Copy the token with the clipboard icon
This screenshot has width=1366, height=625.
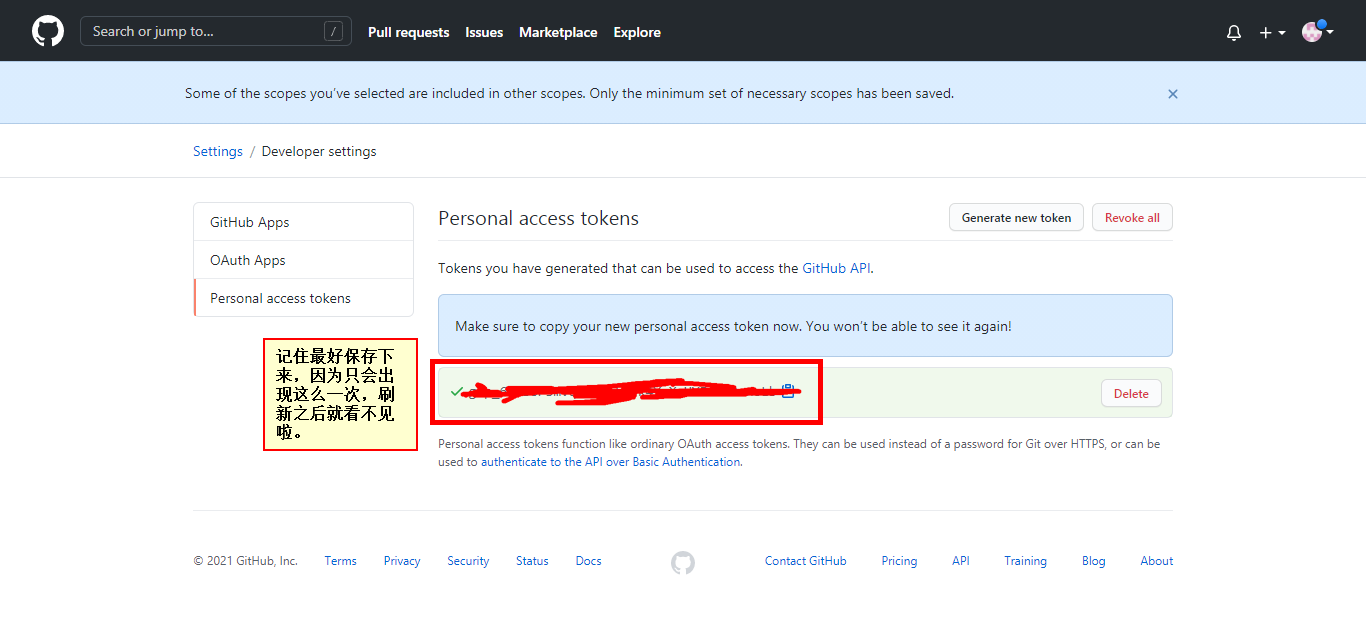tap(788, 391)
